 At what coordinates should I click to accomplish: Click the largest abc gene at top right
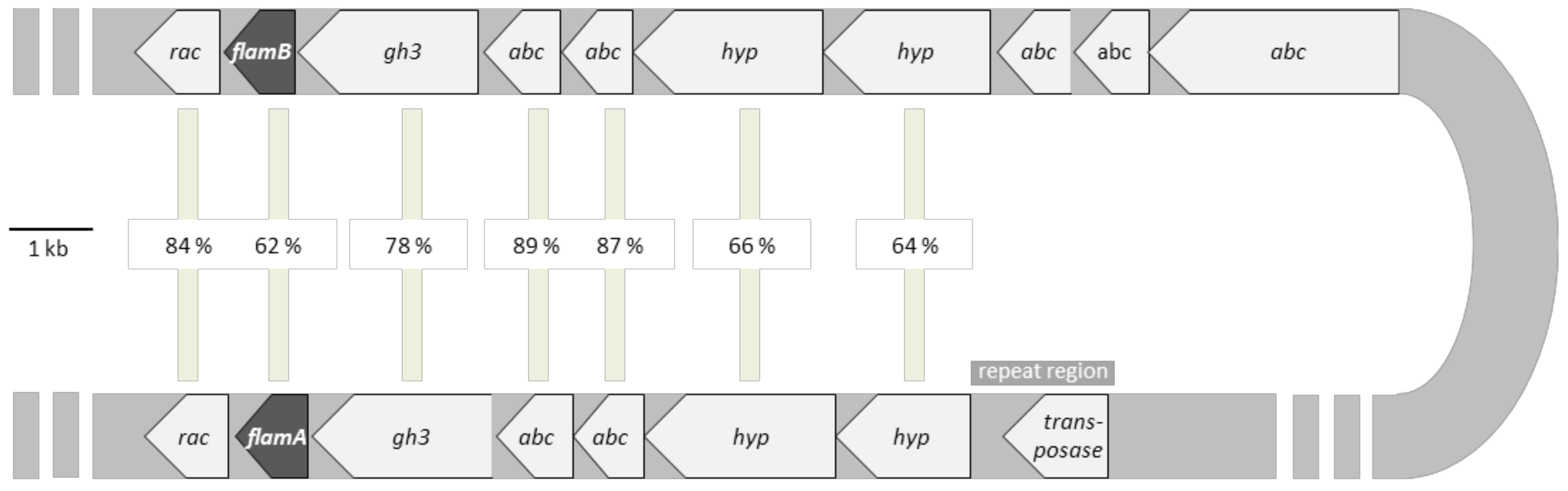click(x=1273, y=52)
